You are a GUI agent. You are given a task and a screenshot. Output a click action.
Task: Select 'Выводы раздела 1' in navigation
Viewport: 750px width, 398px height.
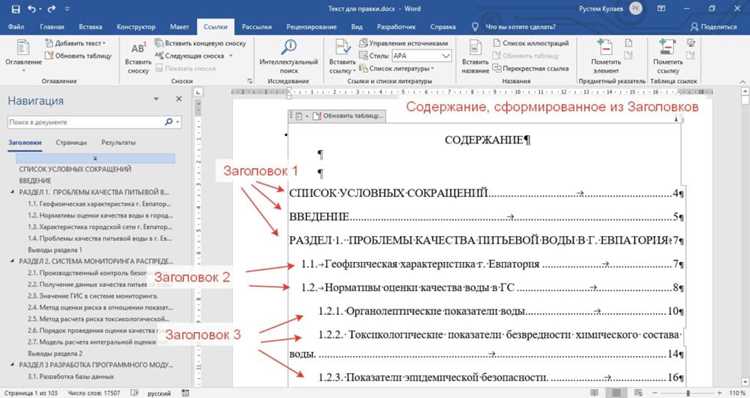pos(55,250)
